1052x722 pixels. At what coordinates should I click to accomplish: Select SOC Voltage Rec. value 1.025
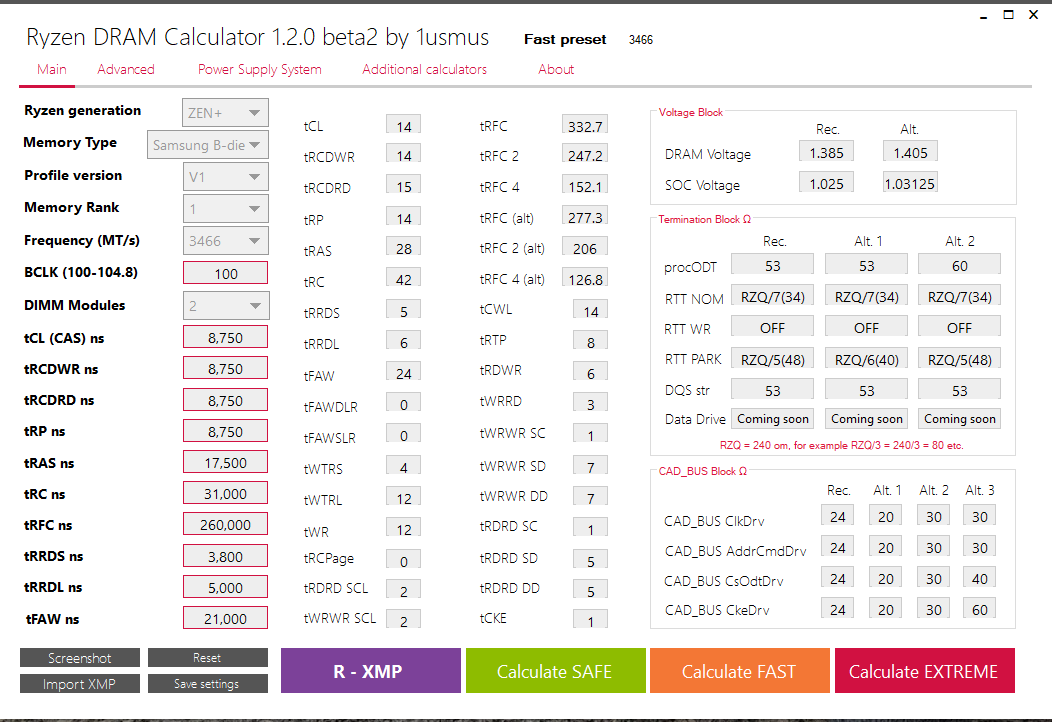[x=827, y=183]
